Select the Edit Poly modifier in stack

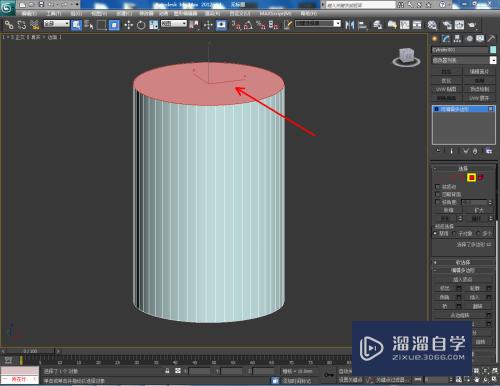point(464,109)
